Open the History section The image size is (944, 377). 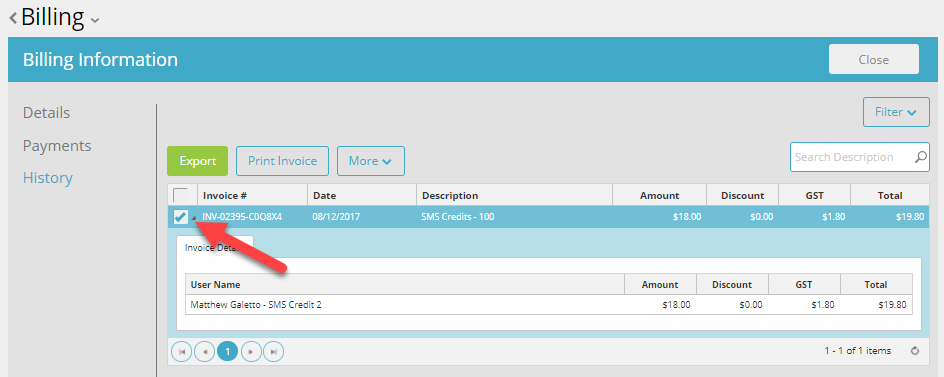pyautogui.click(x=48, y=178)
